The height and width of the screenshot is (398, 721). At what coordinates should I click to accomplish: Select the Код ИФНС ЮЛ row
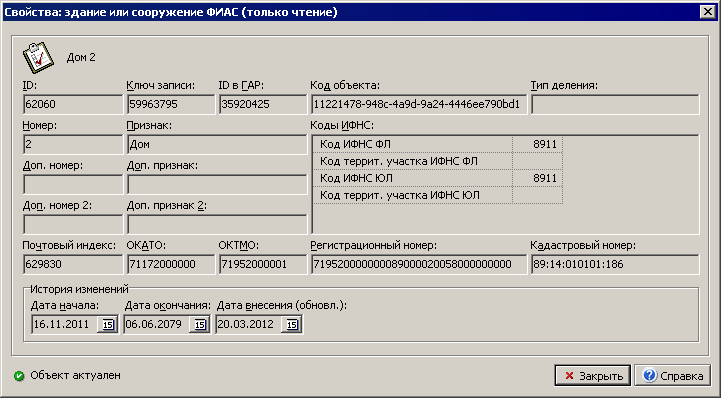pyautogui.click(x=438, y=178)
